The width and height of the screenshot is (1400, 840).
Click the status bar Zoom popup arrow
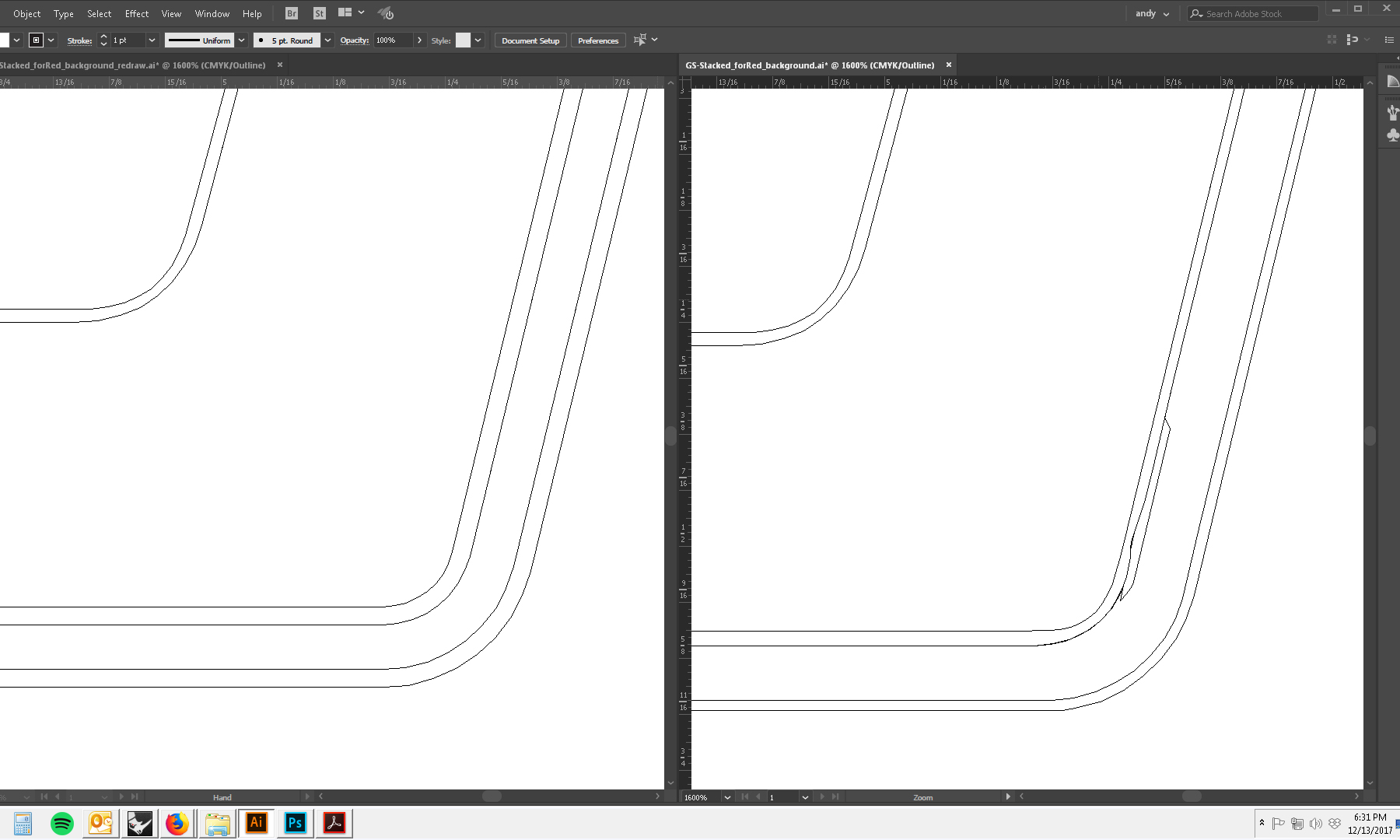[x=1008, y=797]
